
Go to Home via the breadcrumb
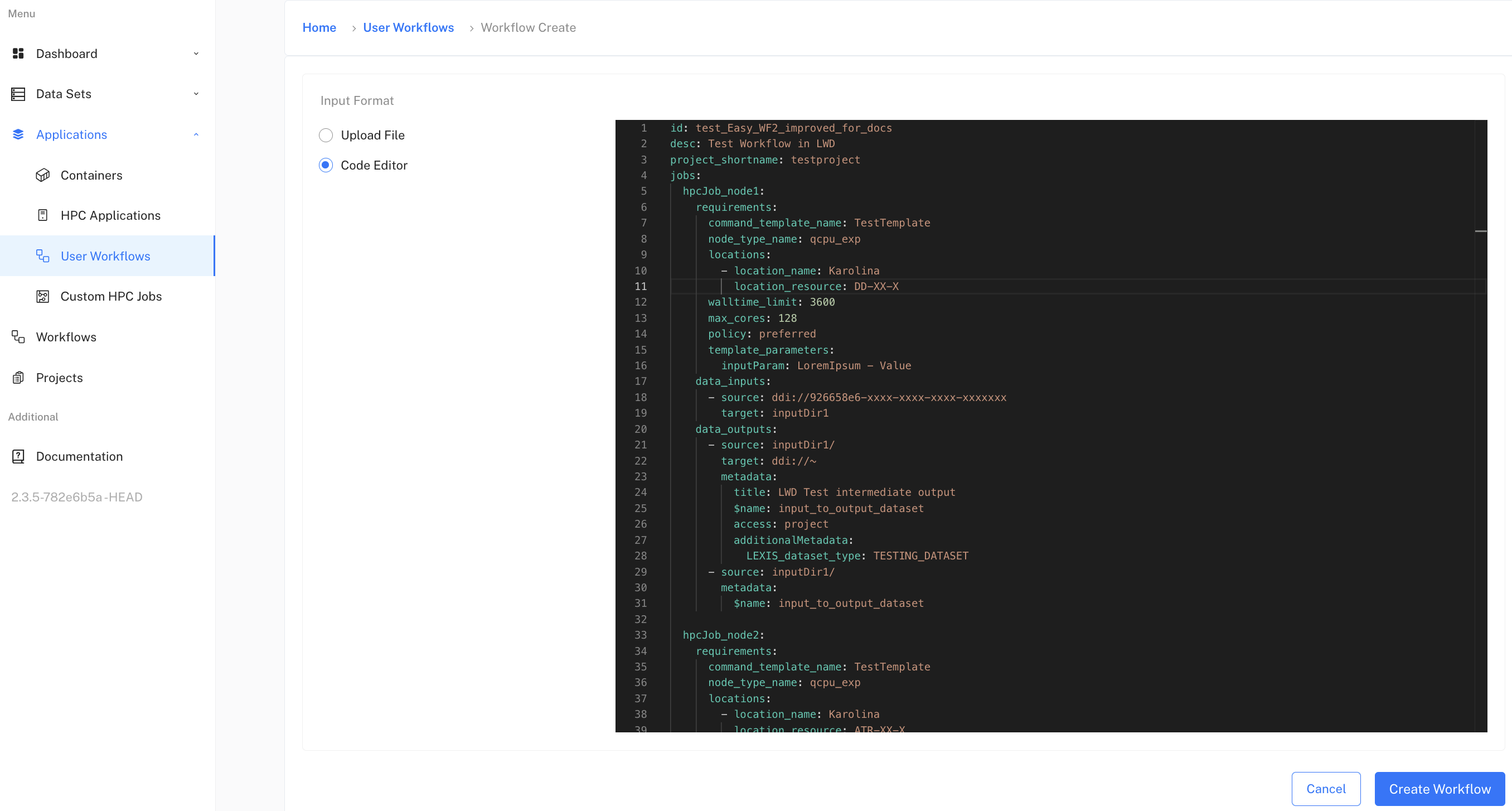(x=319, y=27)
